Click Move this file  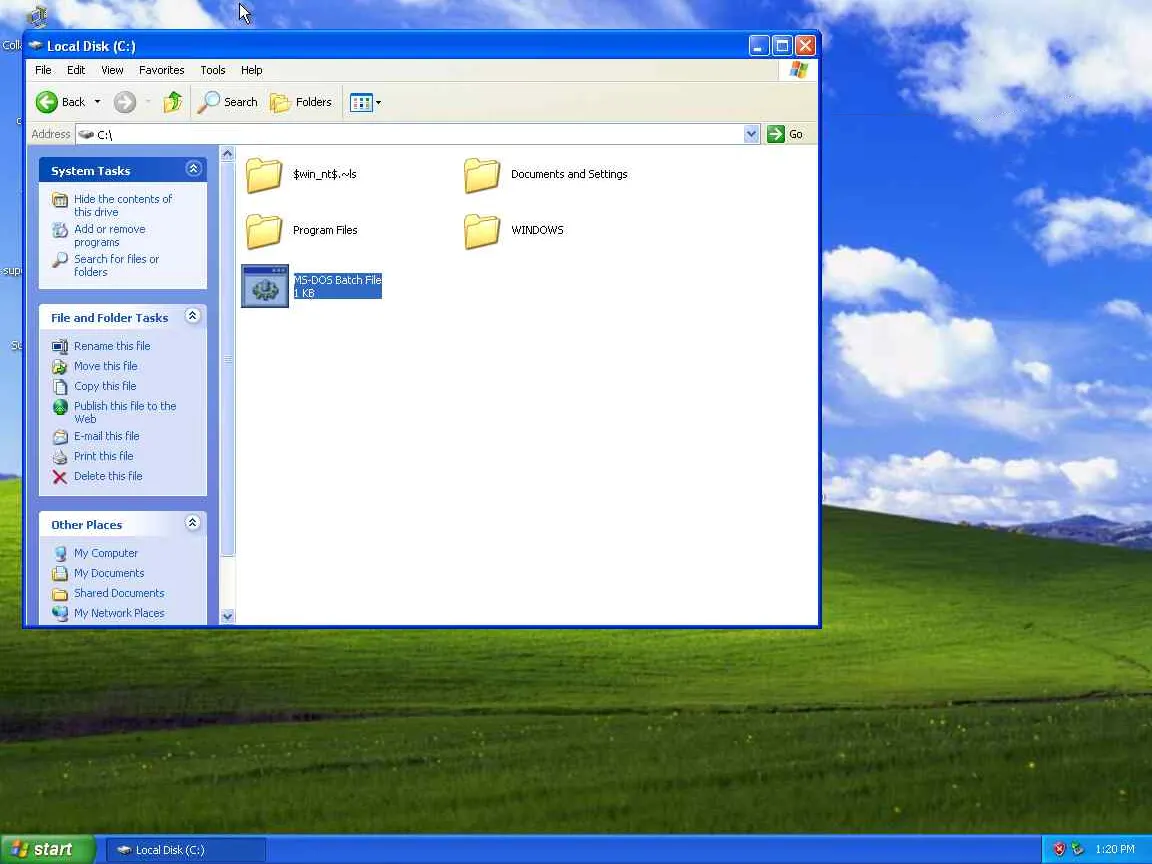pyautogui.click(x=105, y=366)
